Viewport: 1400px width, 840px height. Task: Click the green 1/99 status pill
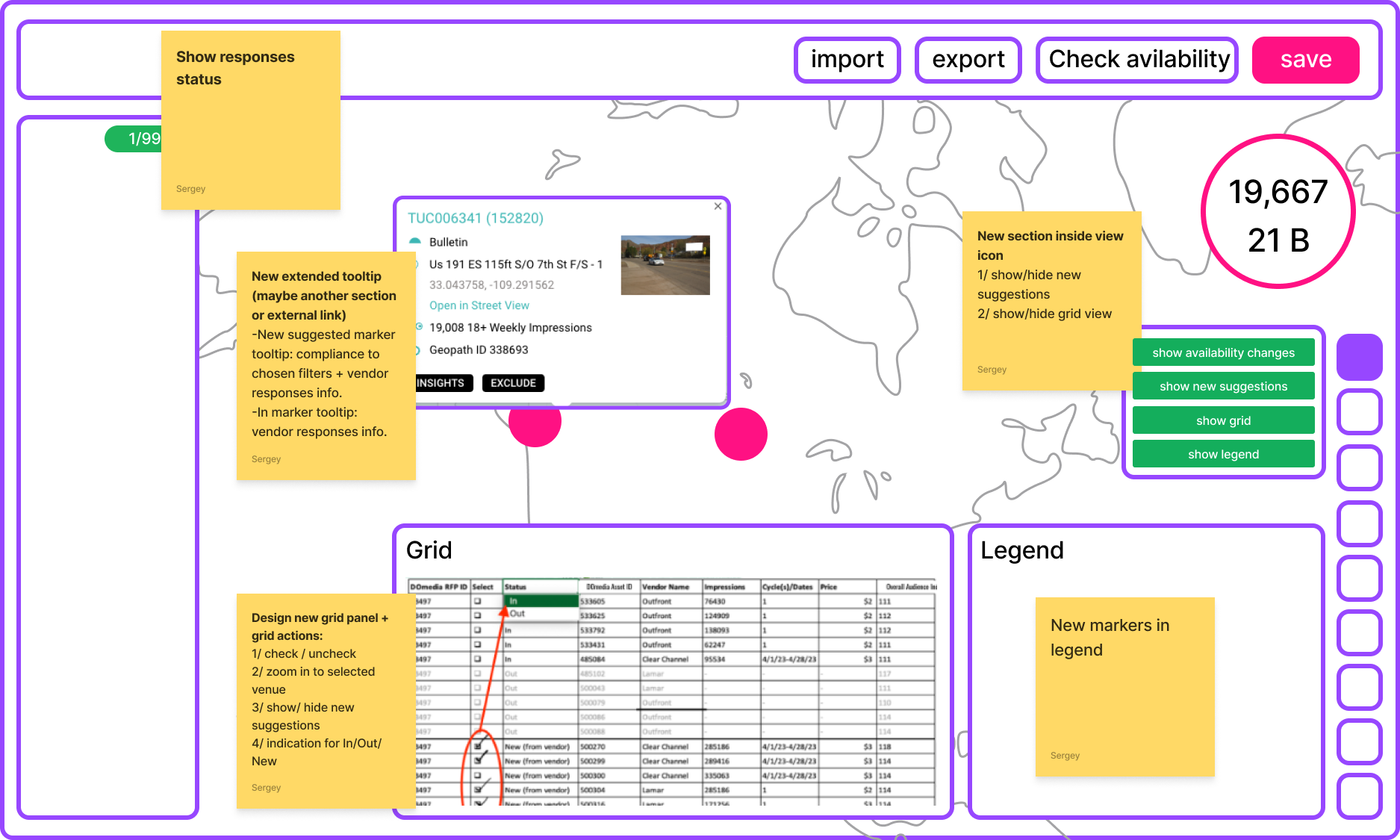[133, 139]
